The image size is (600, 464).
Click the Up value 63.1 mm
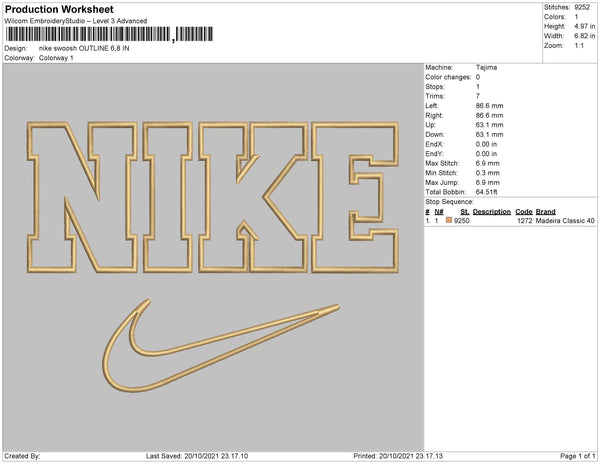(x=489, y=125)
